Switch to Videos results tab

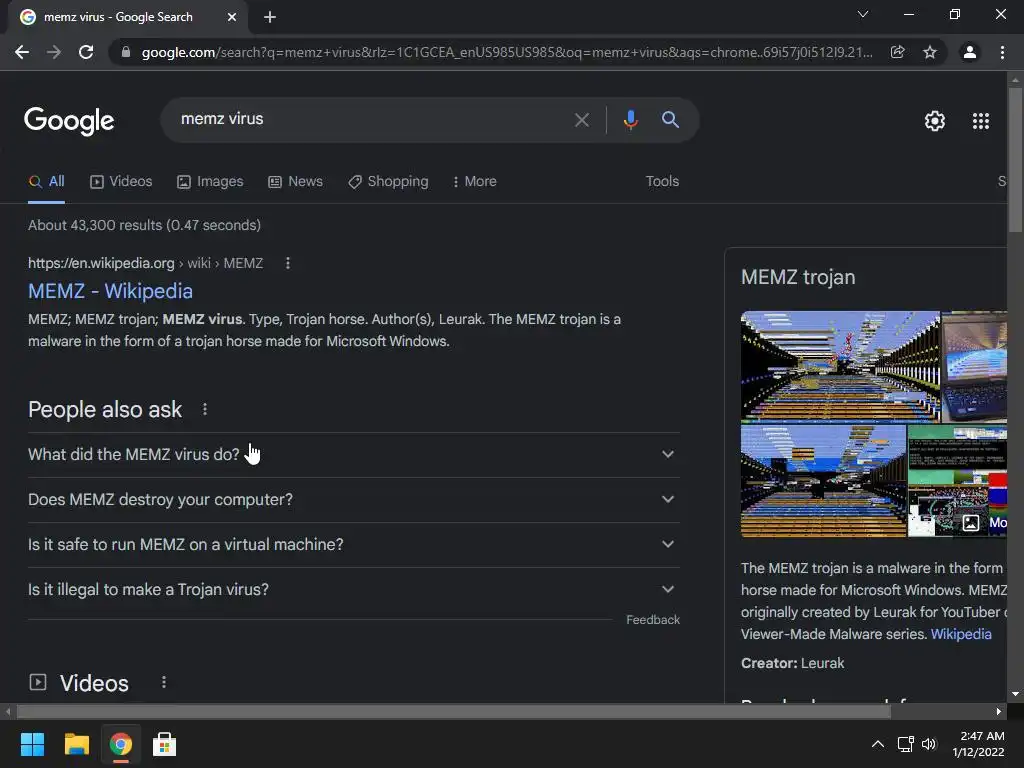121,182
